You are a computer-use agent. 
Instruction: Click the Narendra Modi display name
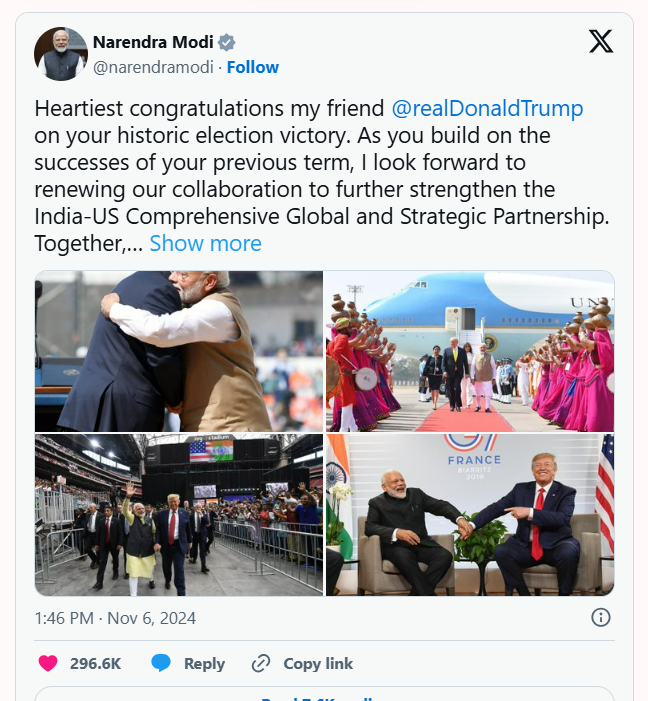point(153,42)
